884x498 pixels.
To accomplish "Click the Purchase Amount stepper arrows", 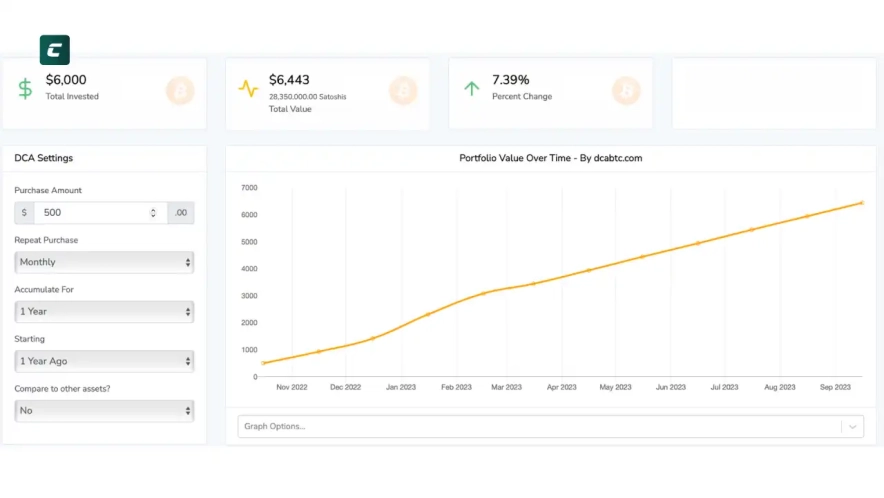I will [153, 213].
